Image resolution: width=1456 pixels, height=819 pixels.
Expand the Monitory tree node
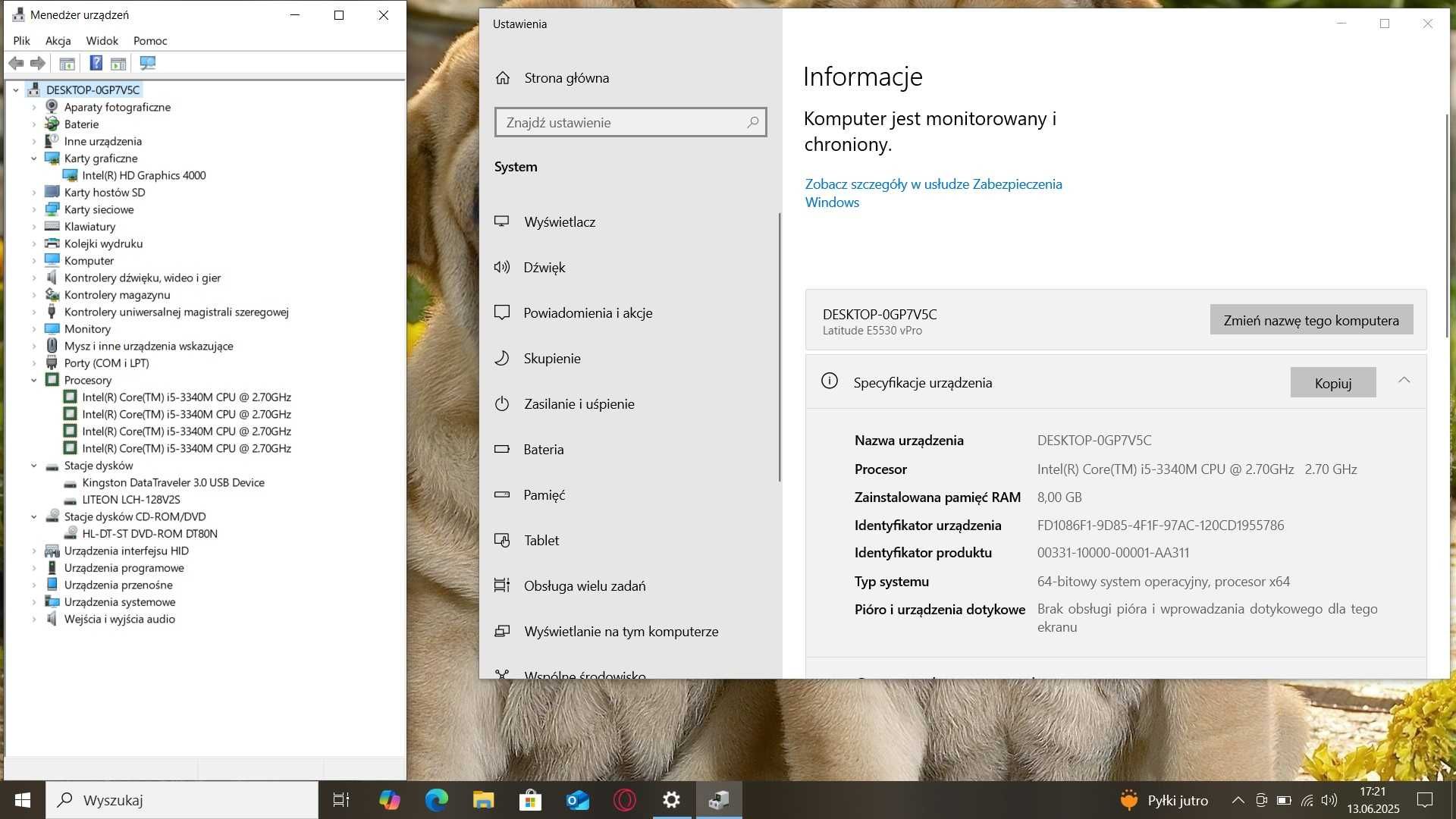pyautogui.click(x=33, y=329)
